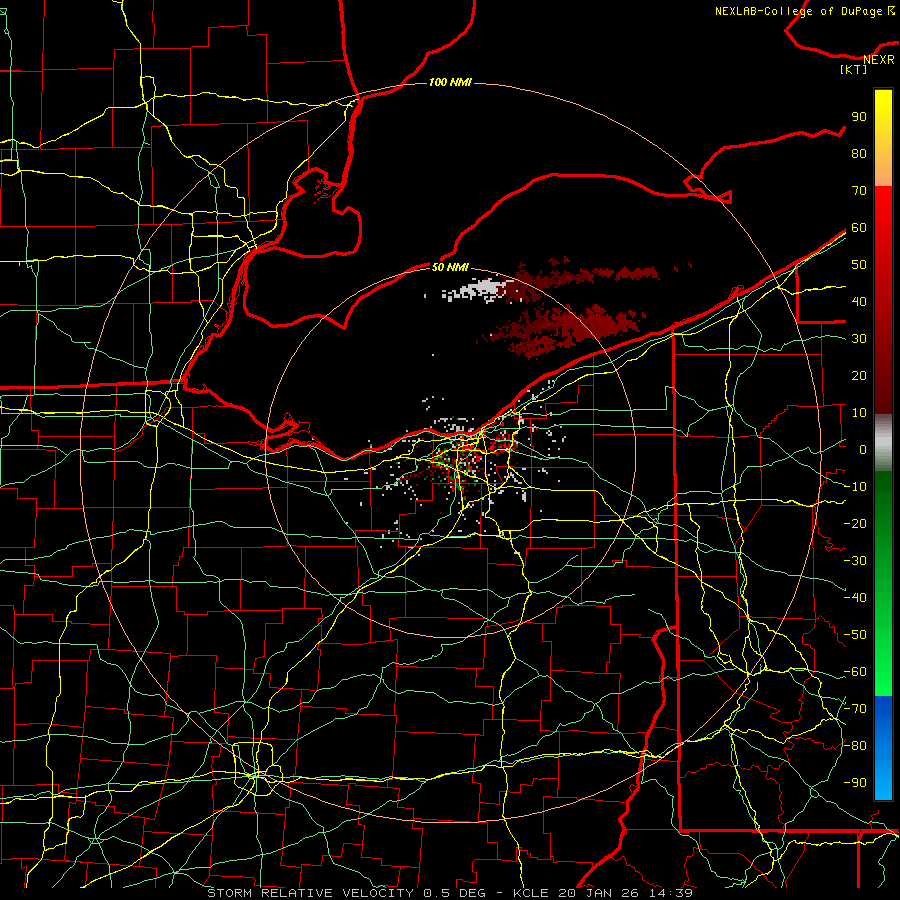Click the KCLE station identifier in footer
The image size is (900, 900).
point(529,893)
